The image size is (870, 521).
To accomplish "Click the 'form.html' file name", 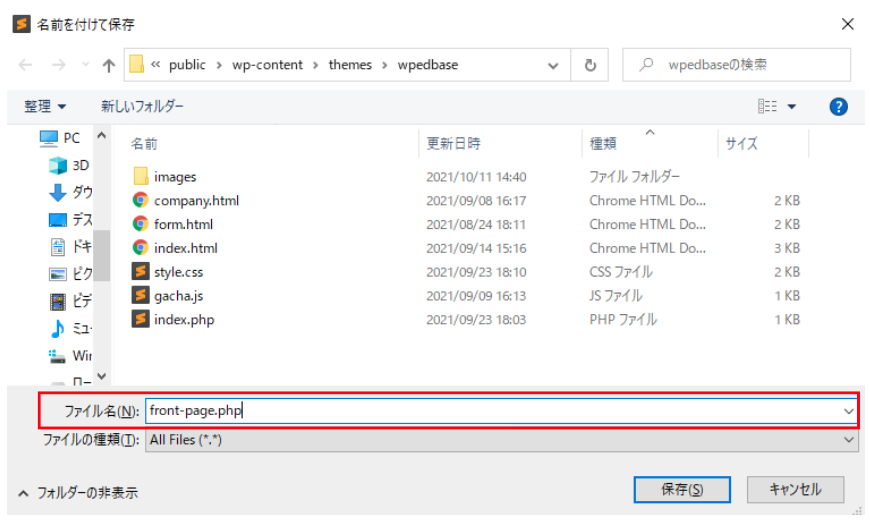I will [x=183, y=224].
